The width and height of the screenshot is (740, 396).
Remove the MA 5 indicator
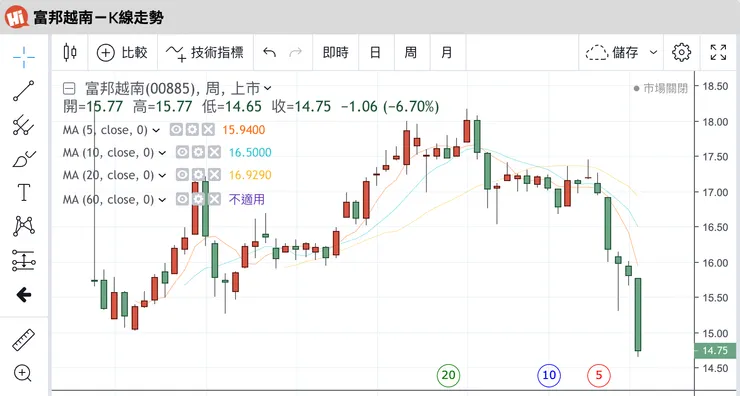[x=208, y=130]
